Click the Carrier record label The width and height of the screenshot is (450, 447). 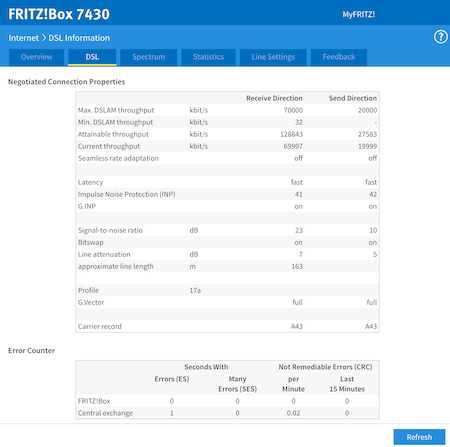click(x=100, y=326)
